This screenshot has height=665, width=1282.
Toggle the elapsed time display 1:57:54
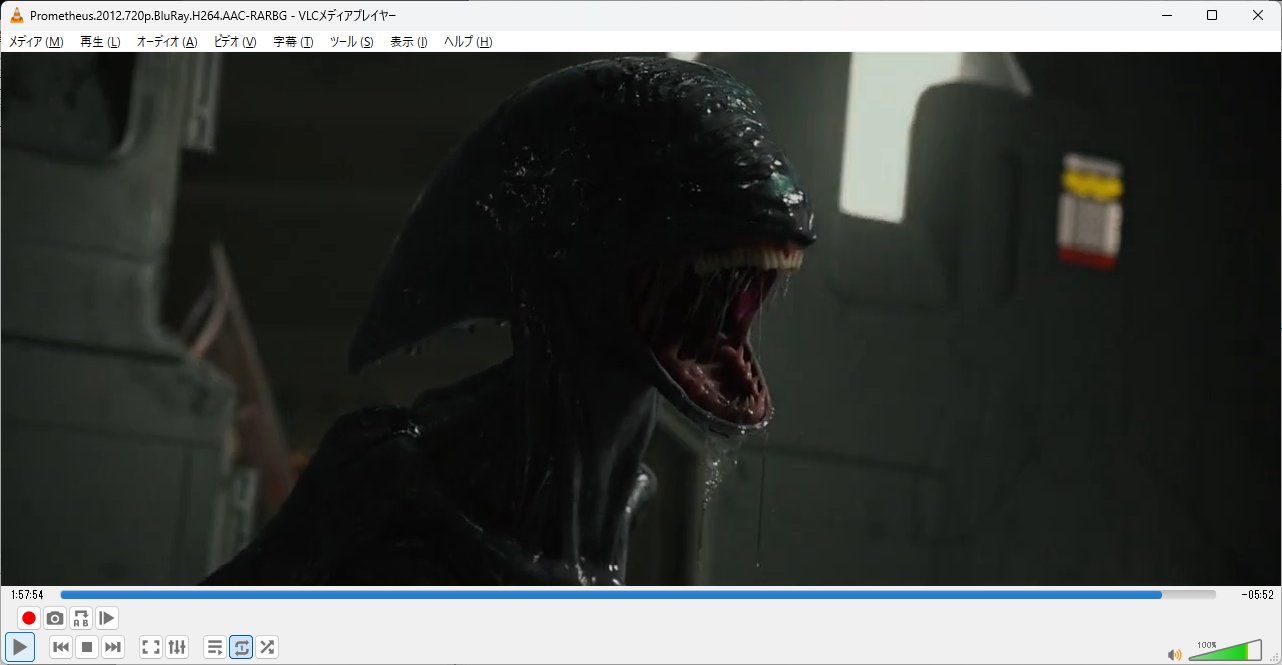(x=27, y=595)
